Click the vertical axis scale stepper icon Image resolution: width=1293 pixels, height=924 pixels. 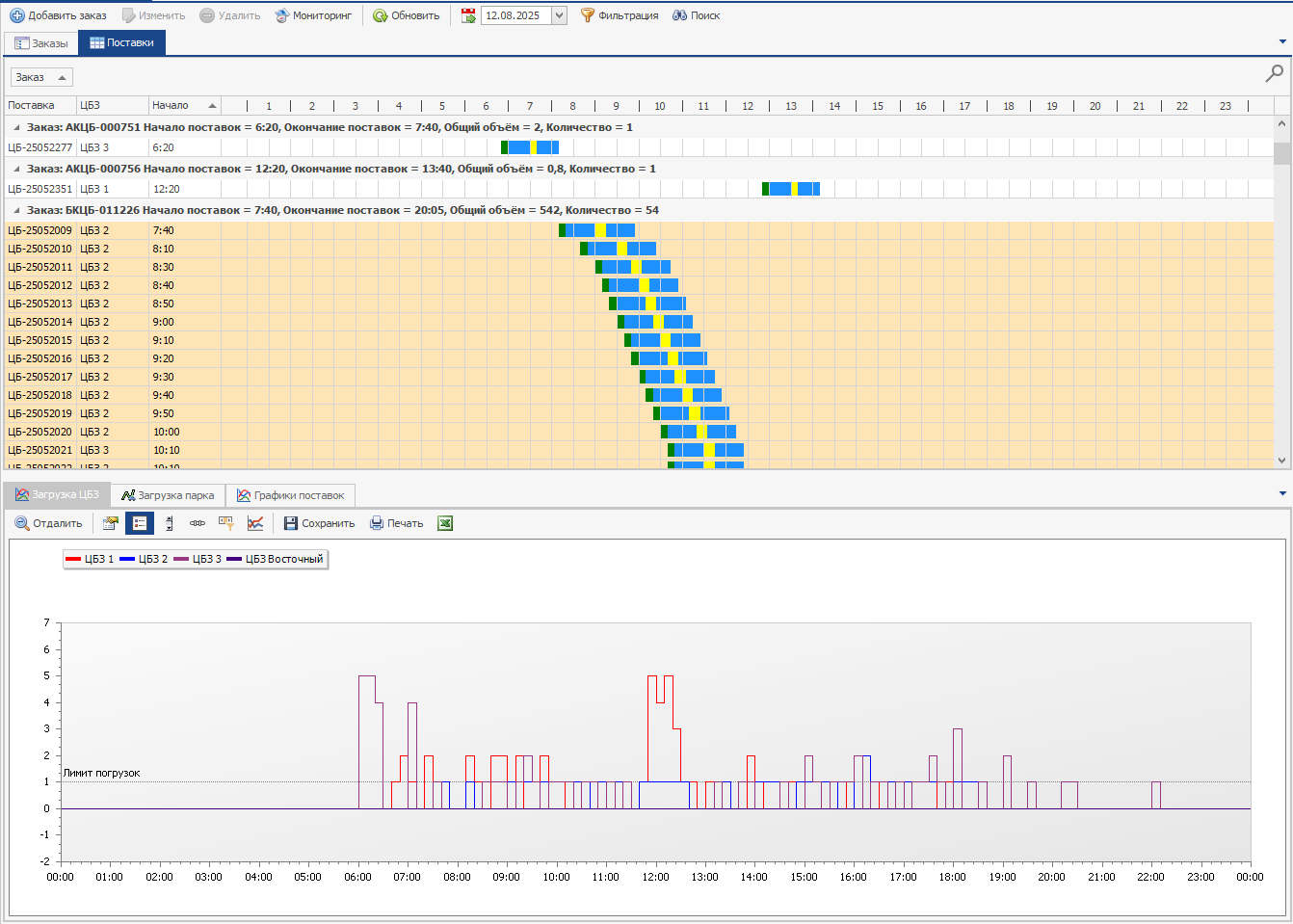[170, 523]
